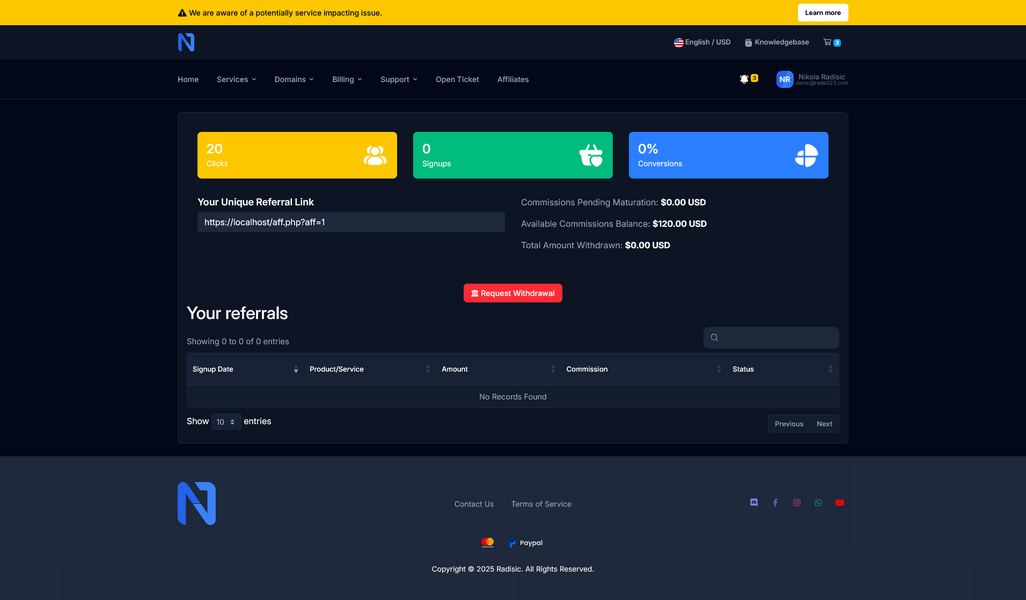Click the yellow 20 Clicks card
This screenshot has width=1026, height=600.
click(x=297, y=155)
